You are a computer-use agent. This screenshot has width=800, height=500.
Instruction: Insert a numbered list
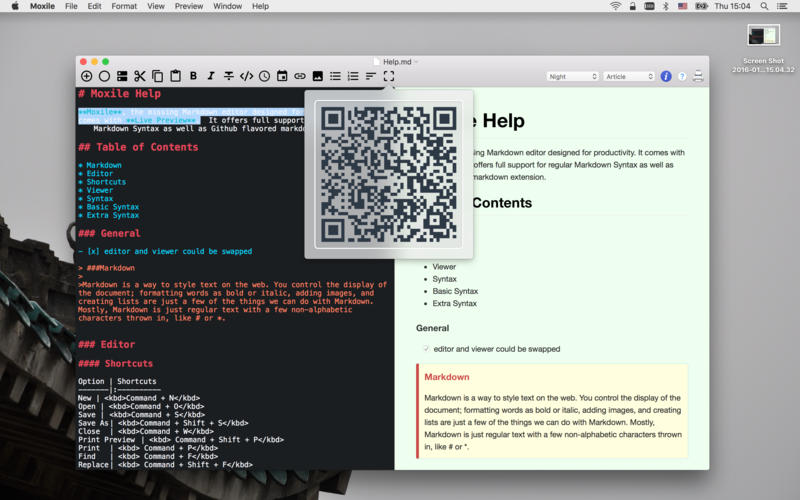pyautogui.click(x=353, y=76)
